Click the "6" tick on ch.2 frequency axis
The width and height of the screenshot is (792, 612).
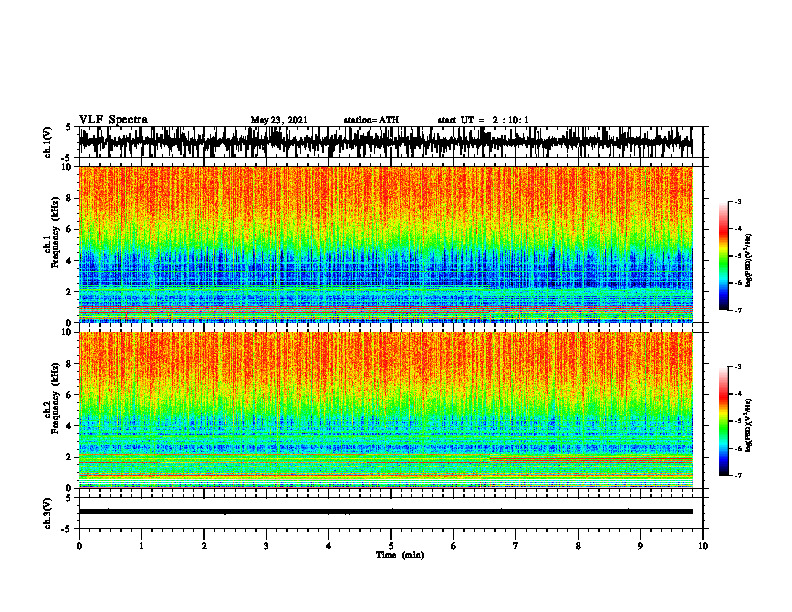70,394
